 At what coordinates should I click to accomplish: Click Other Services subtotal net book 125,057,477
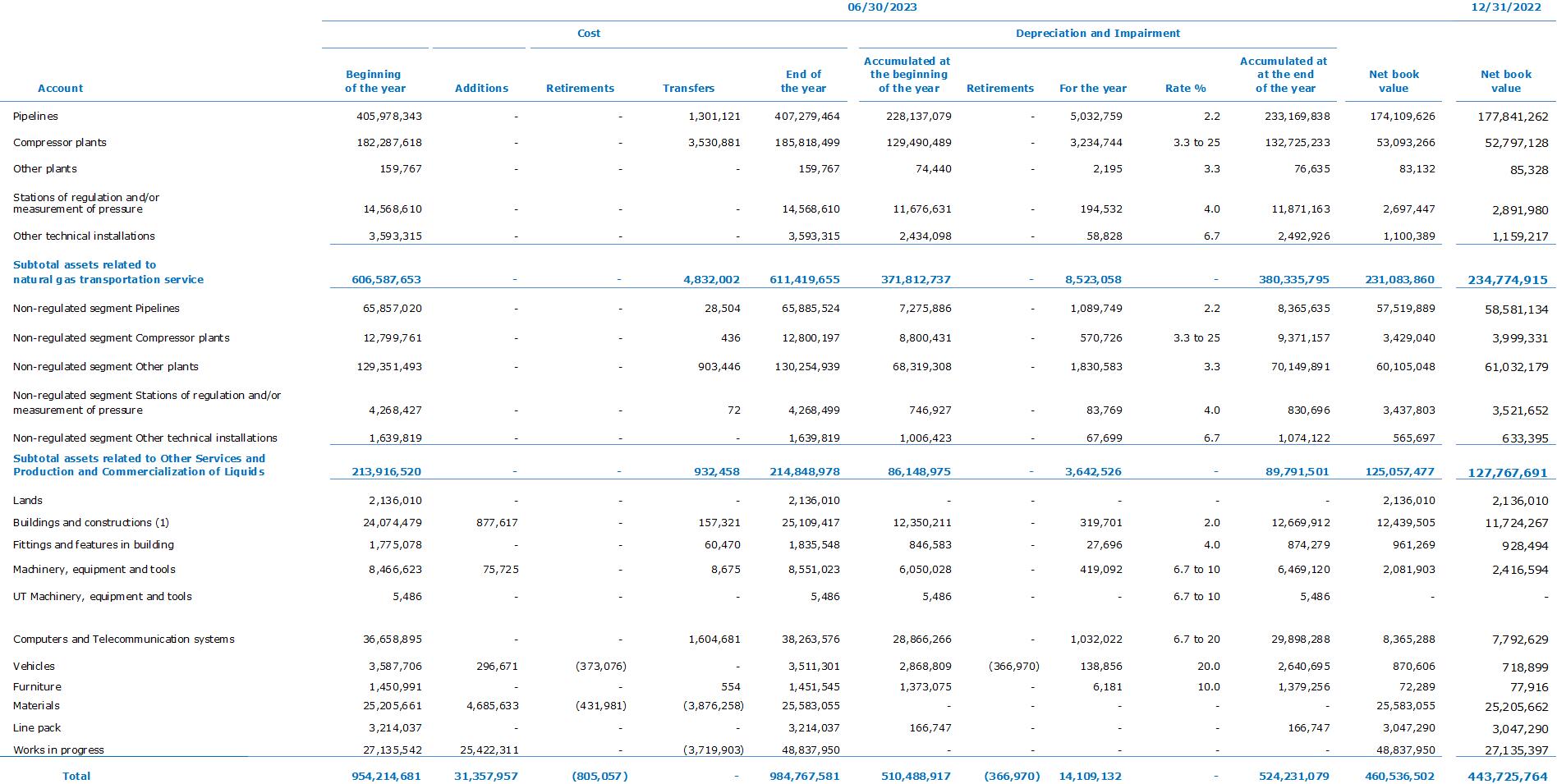coord(1399,472)
